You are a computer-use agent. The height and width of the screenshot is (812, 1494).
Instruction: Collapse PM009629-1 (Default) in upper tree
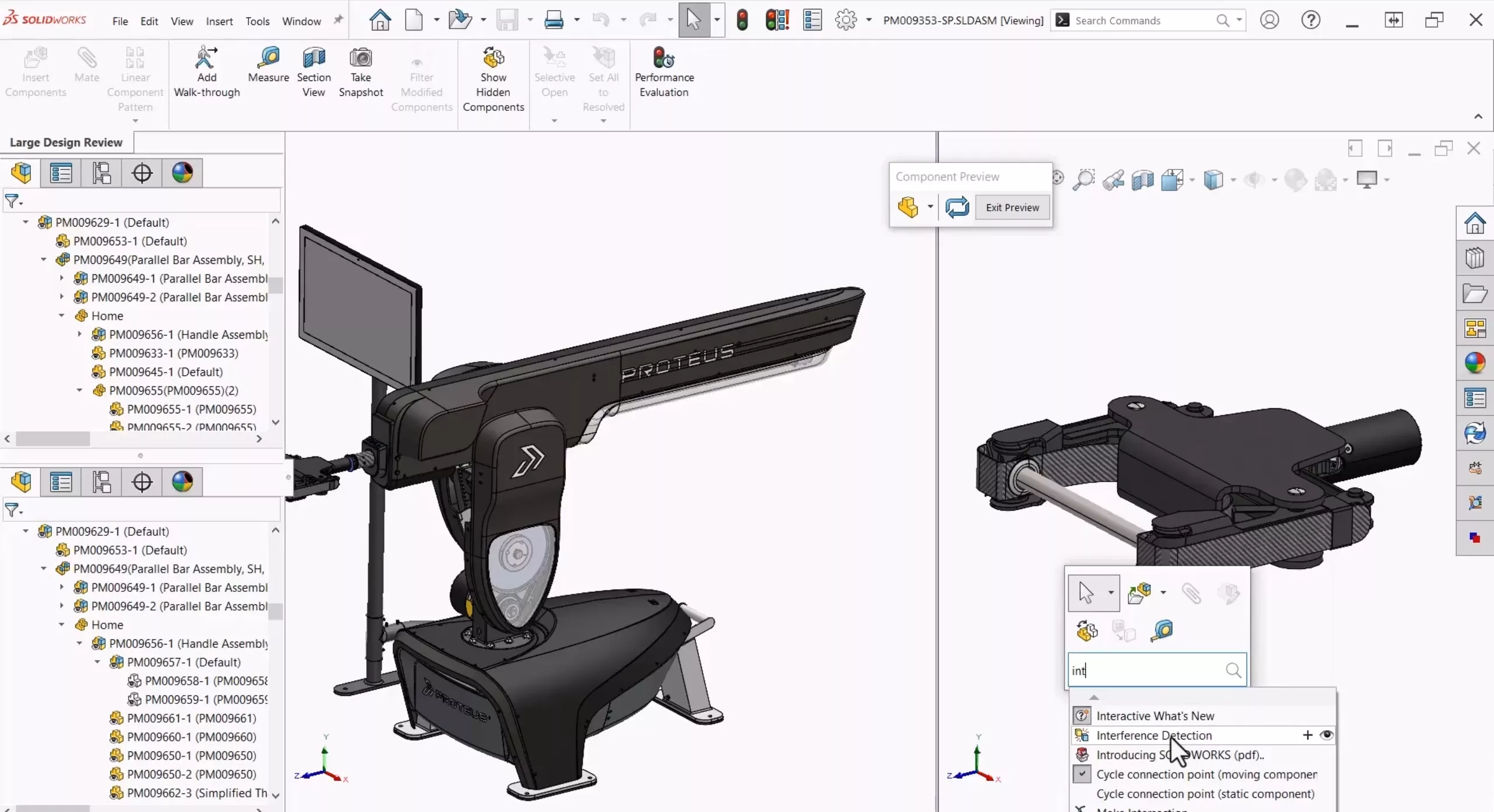pyautogui.click(x=26, y=222)
